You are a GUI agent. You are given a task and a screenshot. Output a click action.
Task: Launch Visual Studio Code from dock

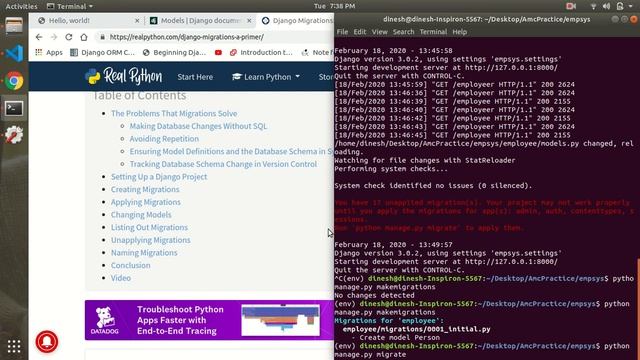click(x=14, y=53)
